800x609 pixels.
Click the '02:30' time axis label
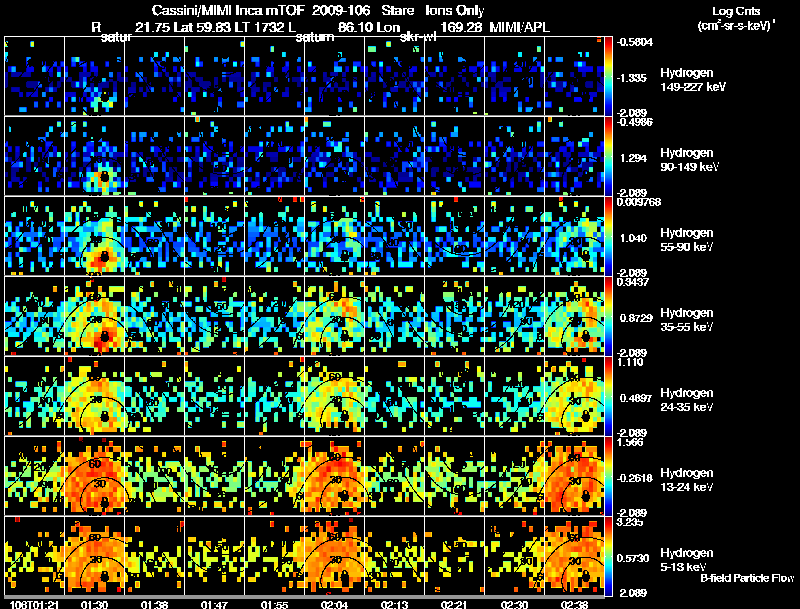click(514, 604)
